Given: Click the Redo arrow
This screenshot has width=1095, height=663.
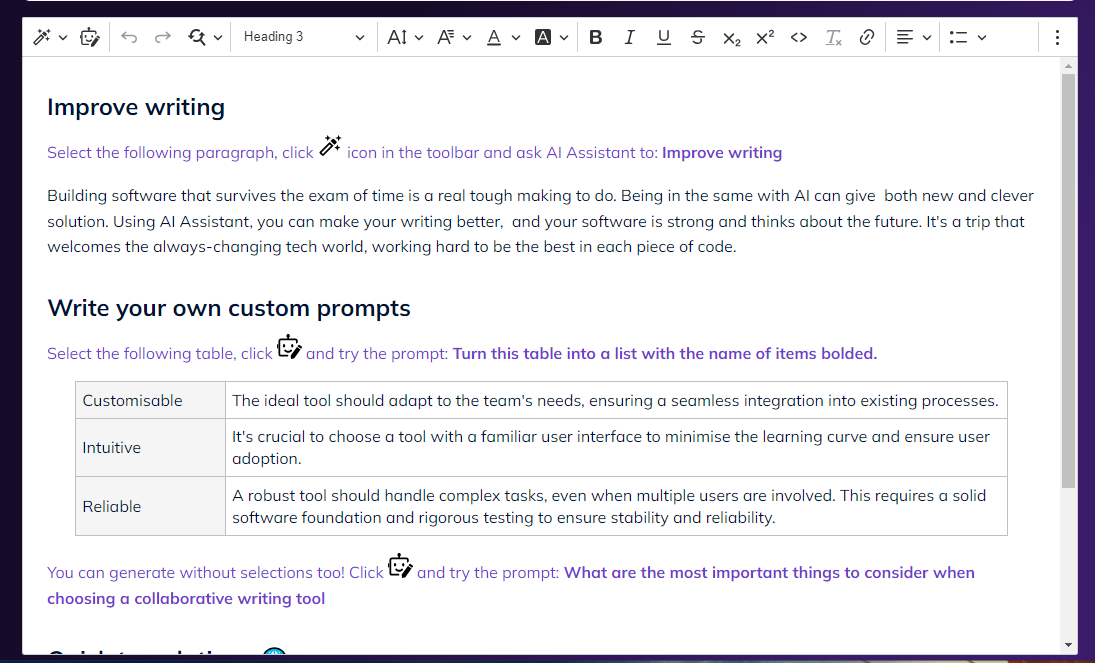Looking at the screenshot, I should tap(162, 37).
